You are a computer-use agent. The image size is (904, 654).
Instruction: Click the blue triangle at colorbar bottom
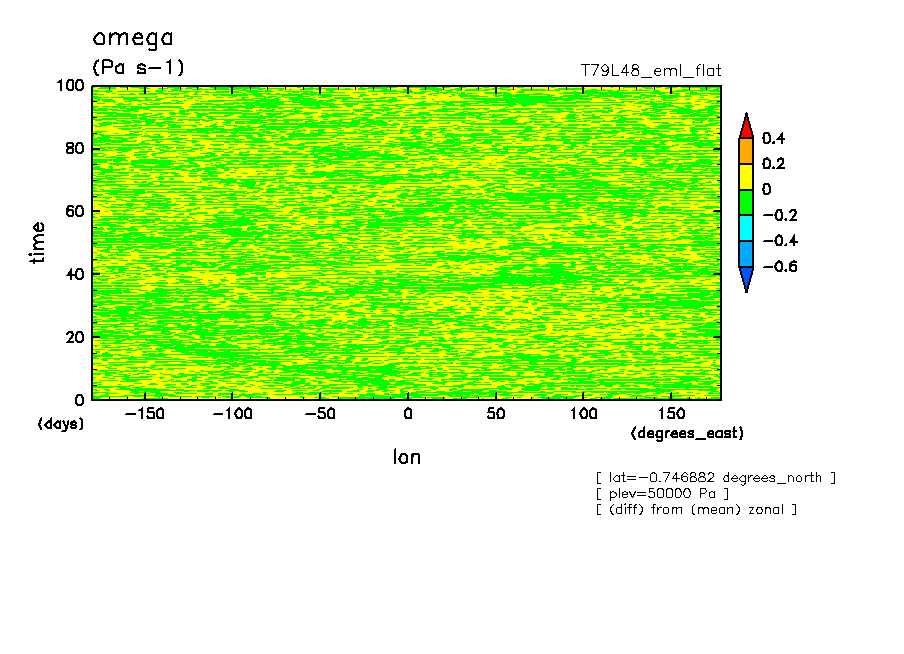tap(745, 279)
